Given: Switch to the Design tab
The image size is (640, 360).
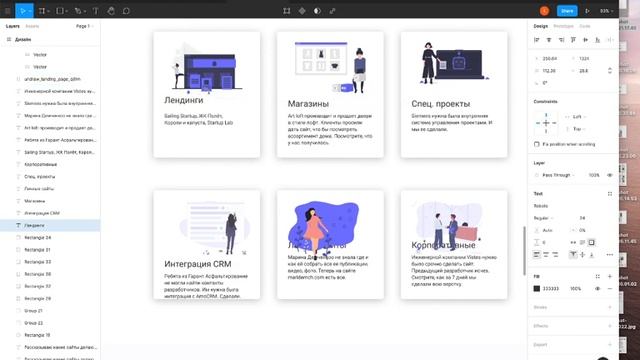Looking at the screenshot, I should pos(540,26).
